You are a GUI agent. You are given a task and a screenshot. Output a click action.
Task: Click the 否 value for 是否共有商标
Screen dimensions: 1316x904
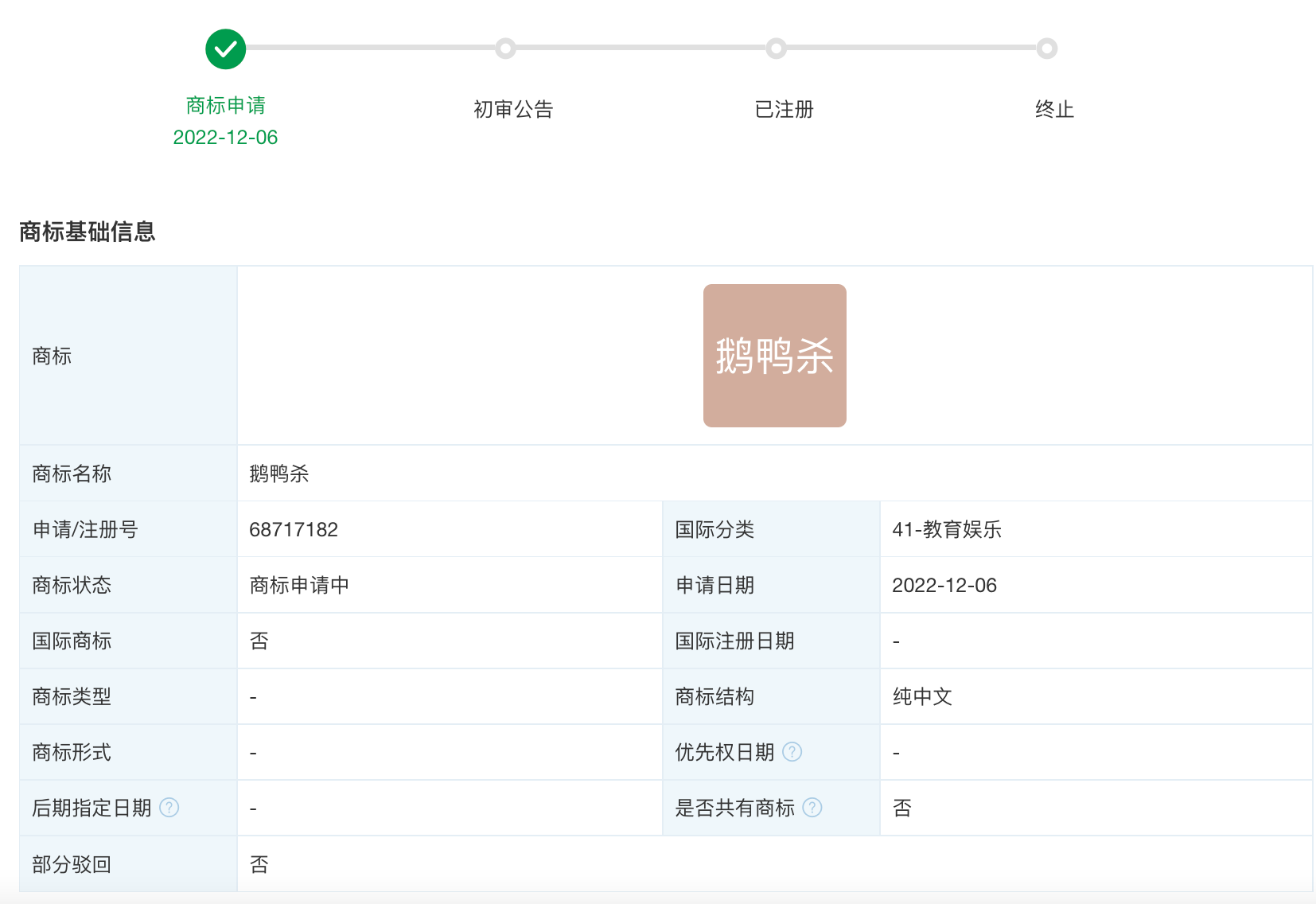pos(902,808)
